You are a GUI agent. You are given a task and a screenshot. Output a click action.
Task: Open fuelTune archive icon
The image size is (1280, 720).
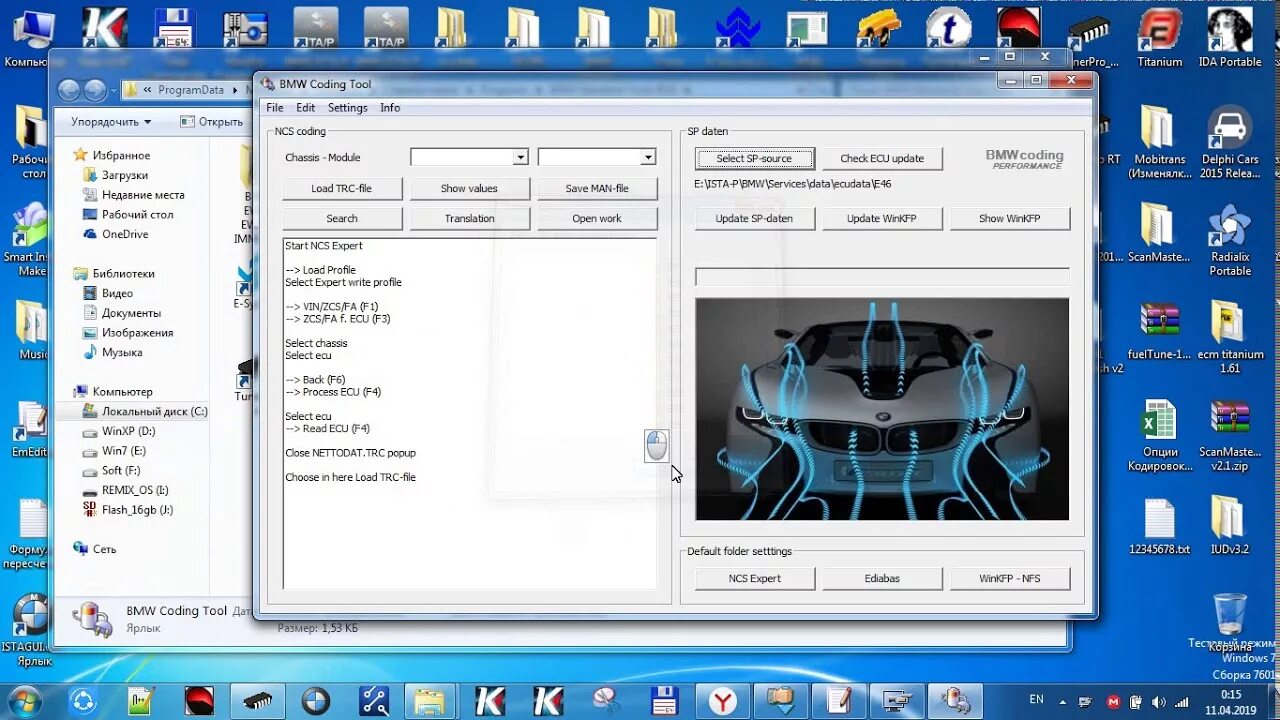click(1159, 330)
